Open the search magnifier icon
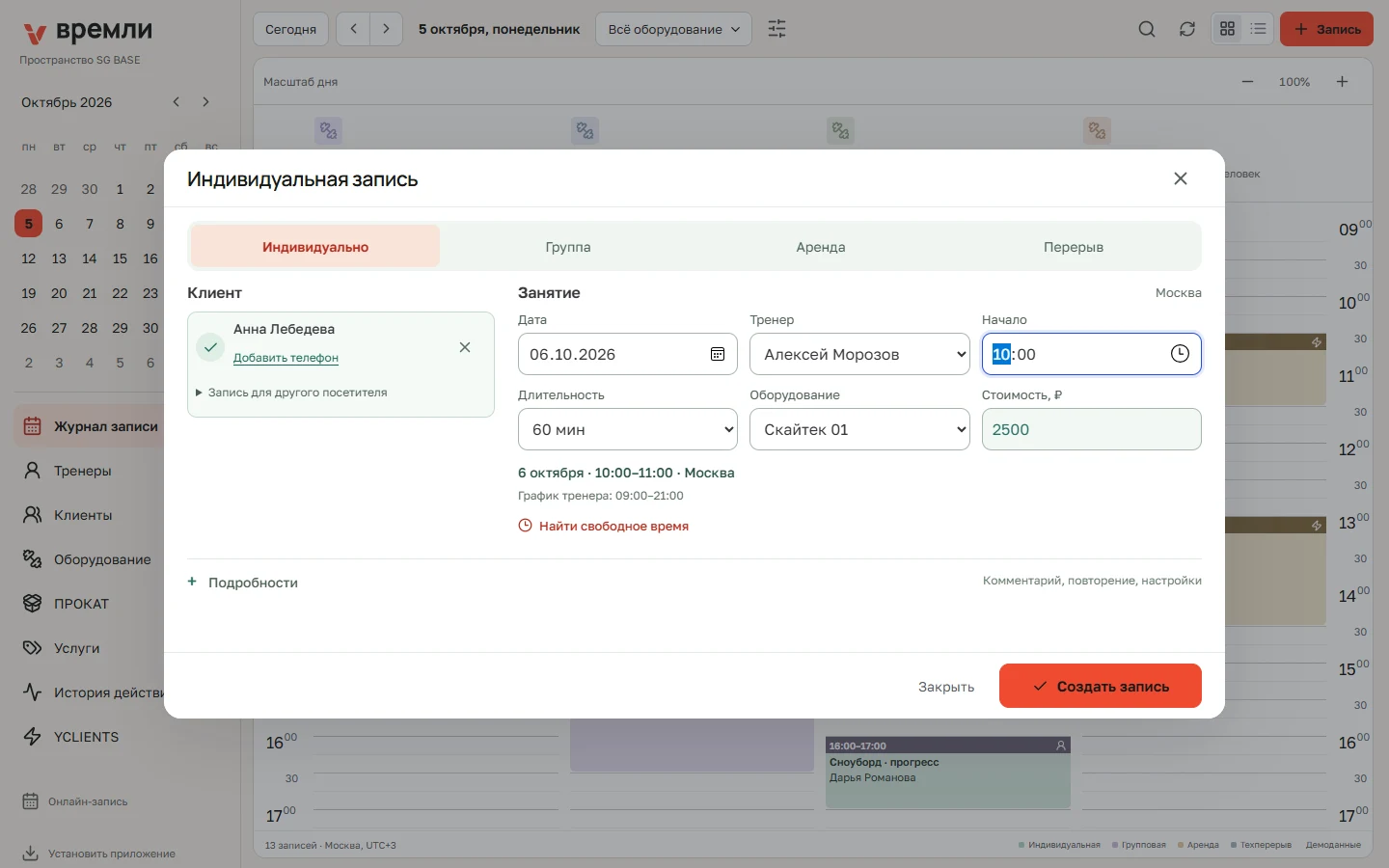1389x868 pixels. (1147, 29)
